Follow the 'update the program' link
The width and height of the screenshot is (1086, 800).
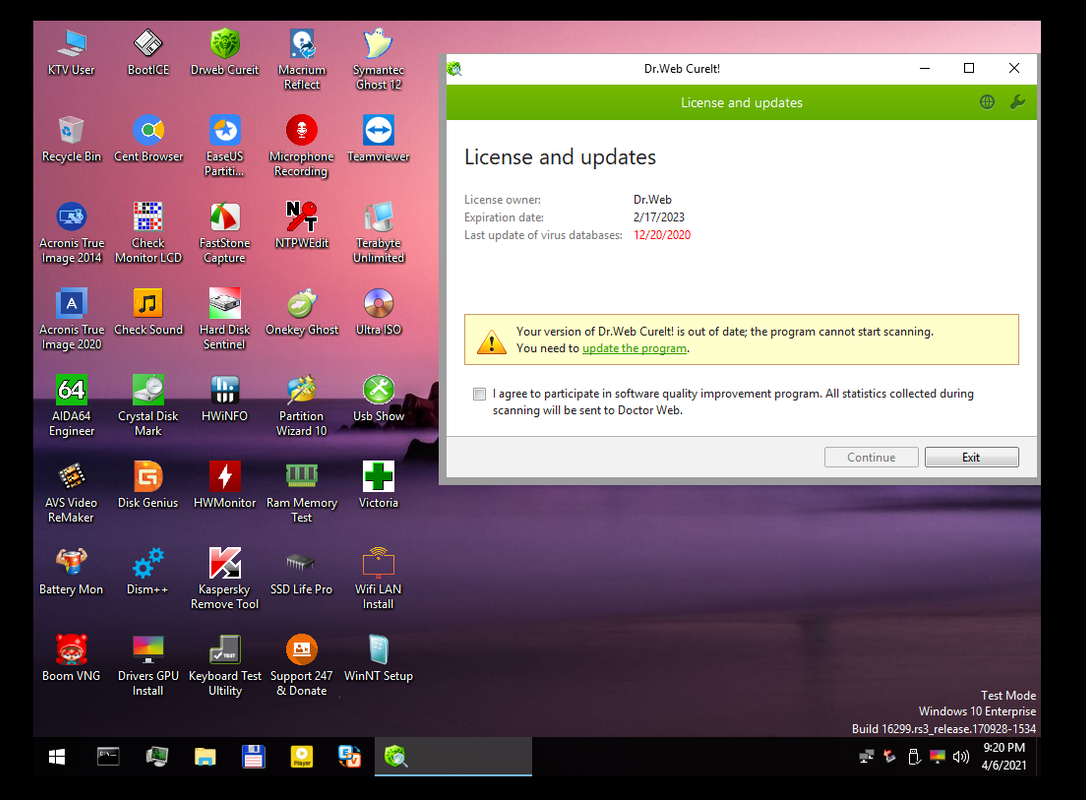pos(634,348)
